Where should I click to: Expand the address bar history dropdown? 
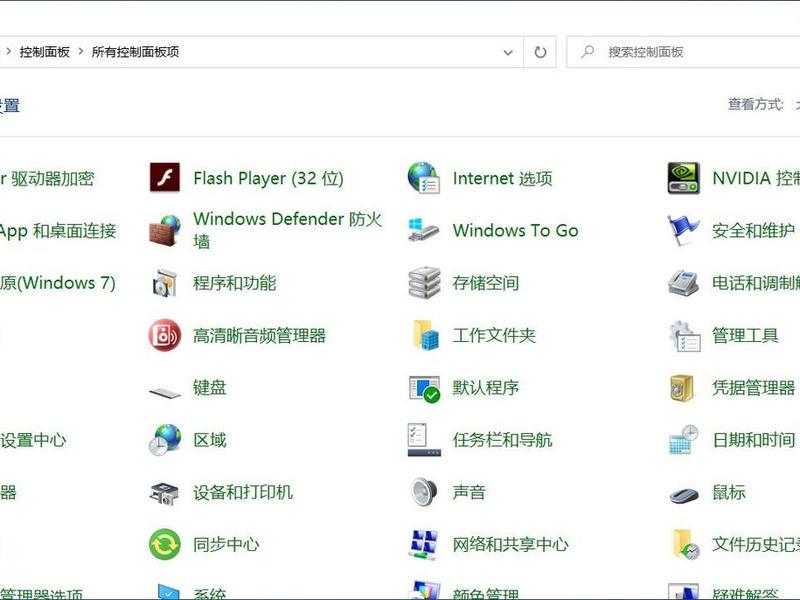(508, 52)
